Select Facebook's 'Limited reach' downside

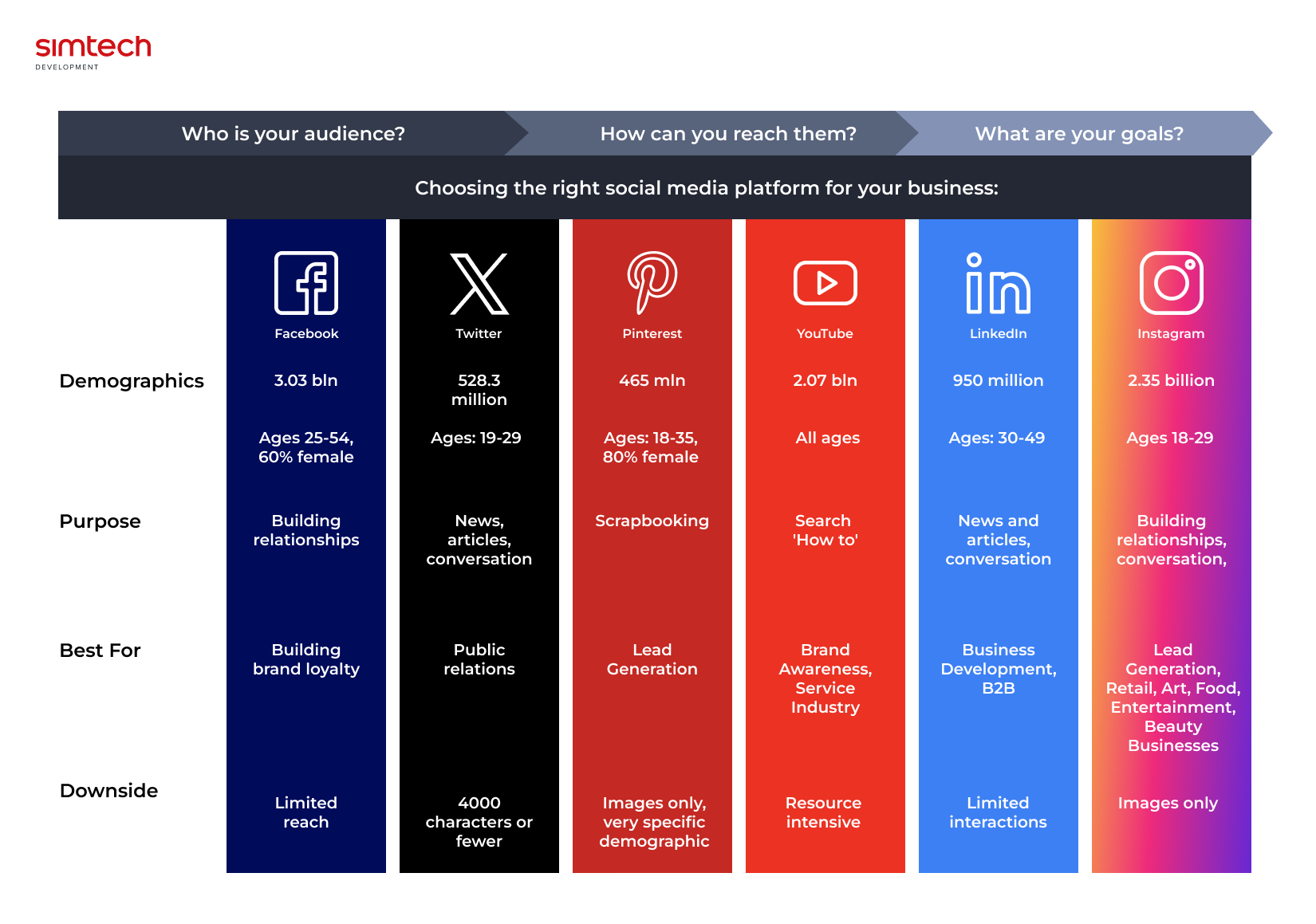(x=306, y=812)
